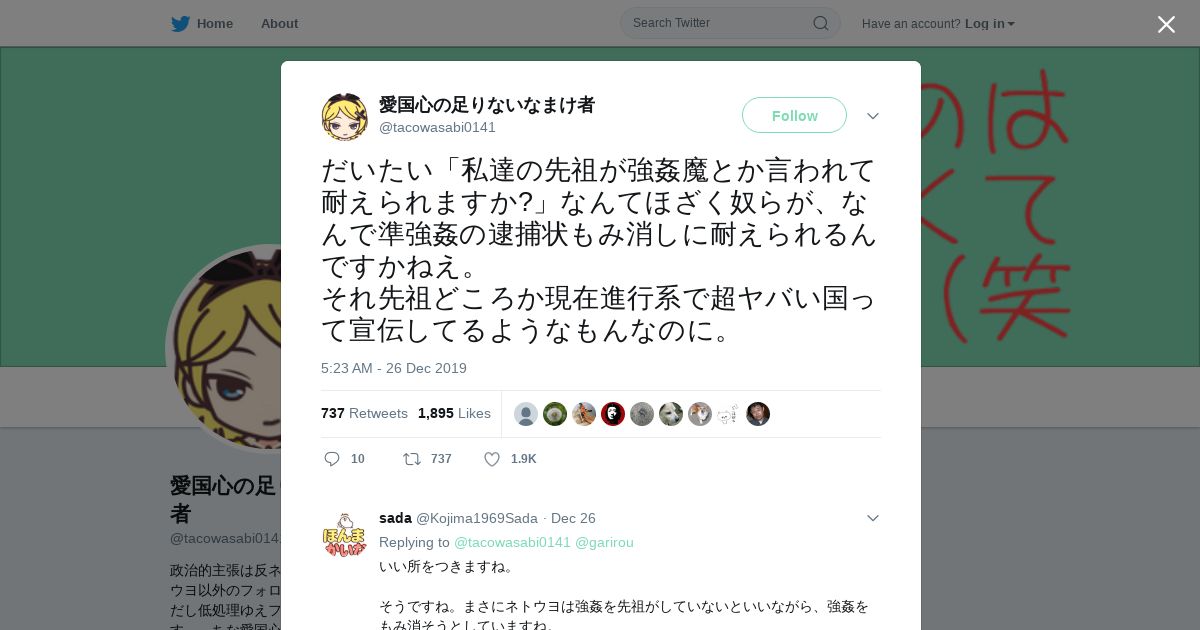Screen dimensions: 1200x630
Task: Expand sada's reply options chevron
Action: (x=873, y=518)
